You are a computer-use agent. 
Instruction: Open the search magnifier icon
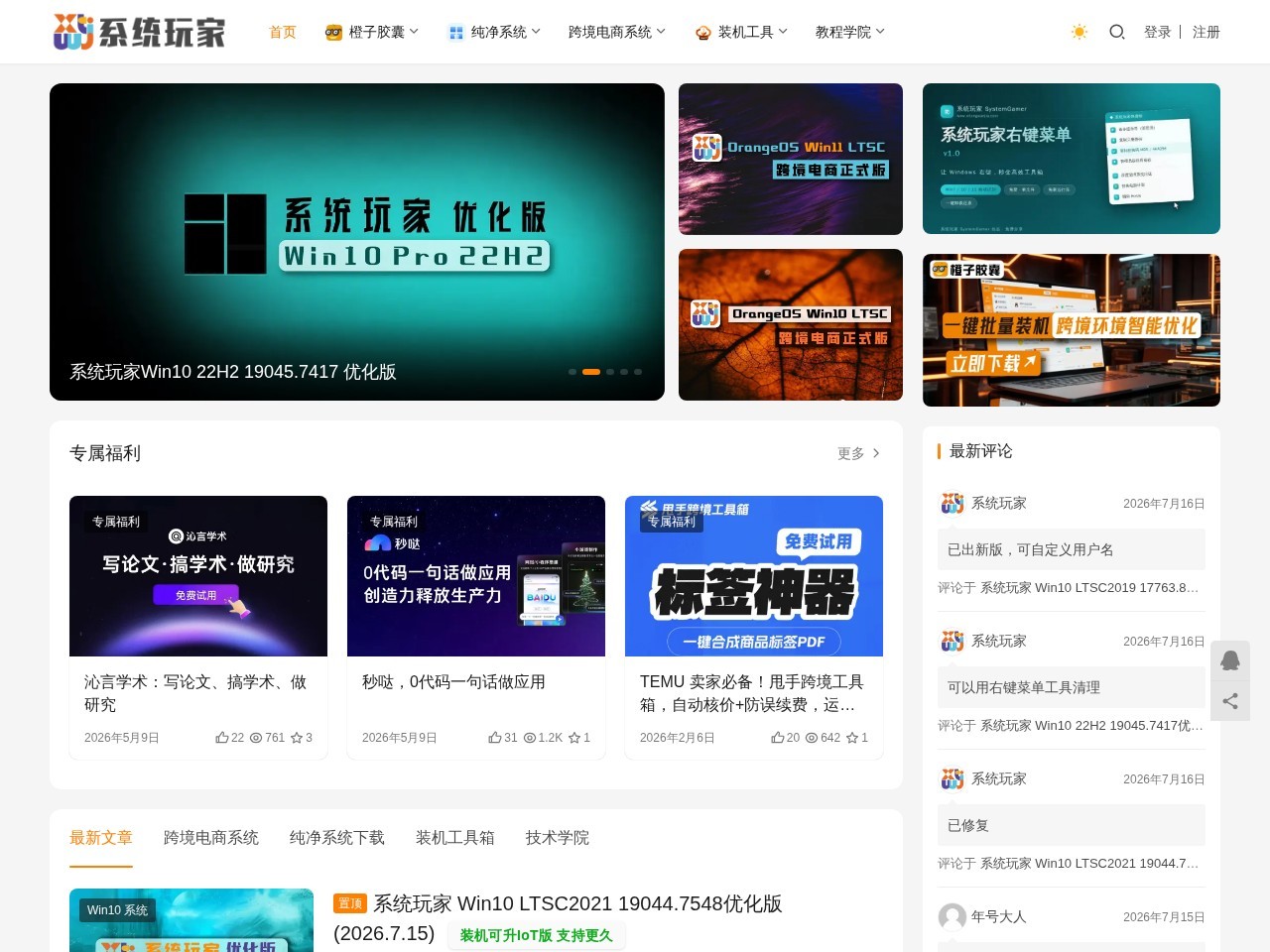[1116, 32]
